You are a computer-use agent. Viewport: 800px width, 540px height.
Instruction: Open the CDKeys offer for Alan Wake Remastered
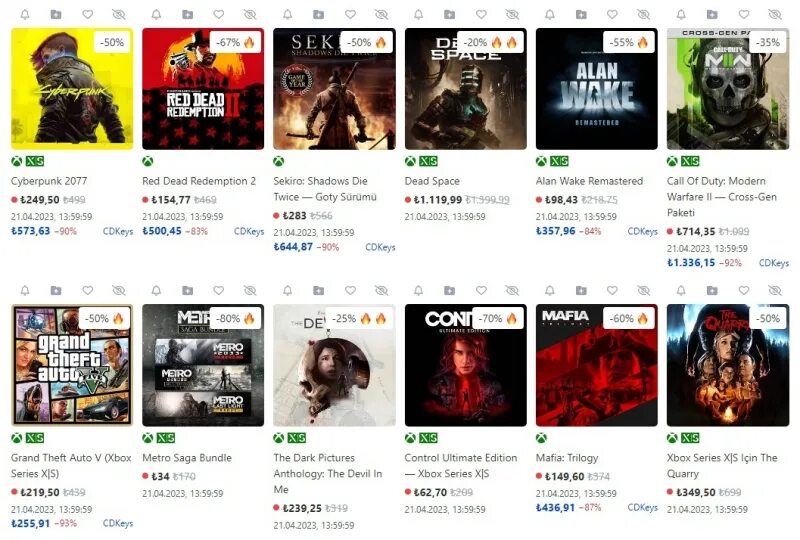642,231
